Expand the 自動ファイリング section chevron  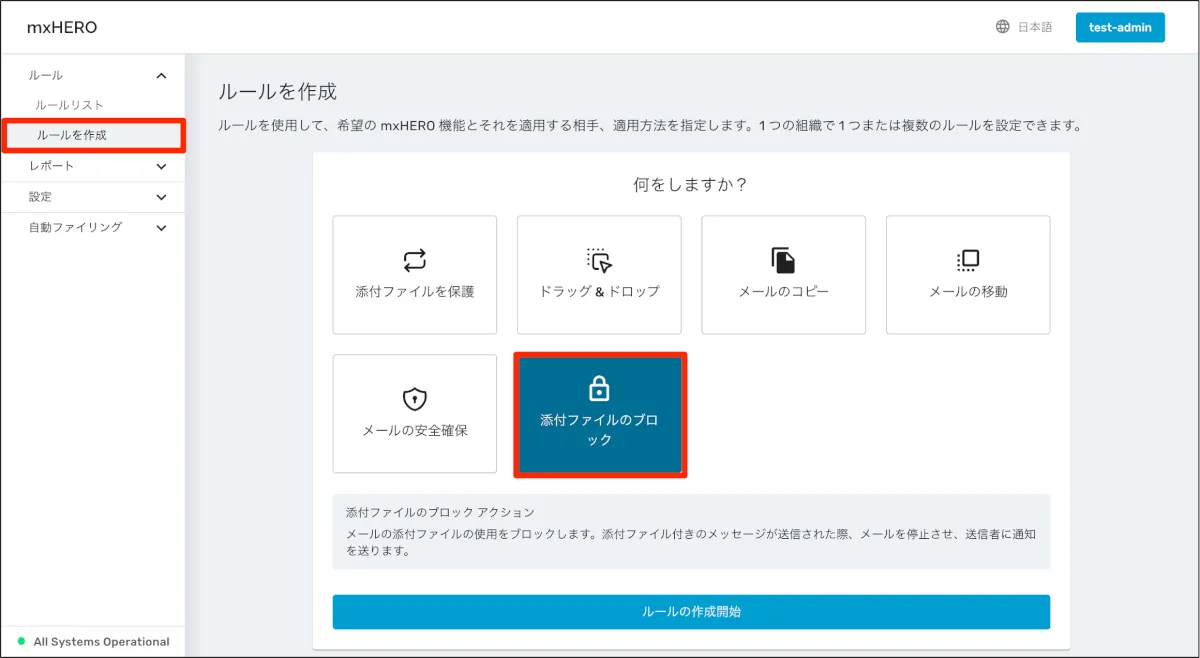(x=162, y=228)
